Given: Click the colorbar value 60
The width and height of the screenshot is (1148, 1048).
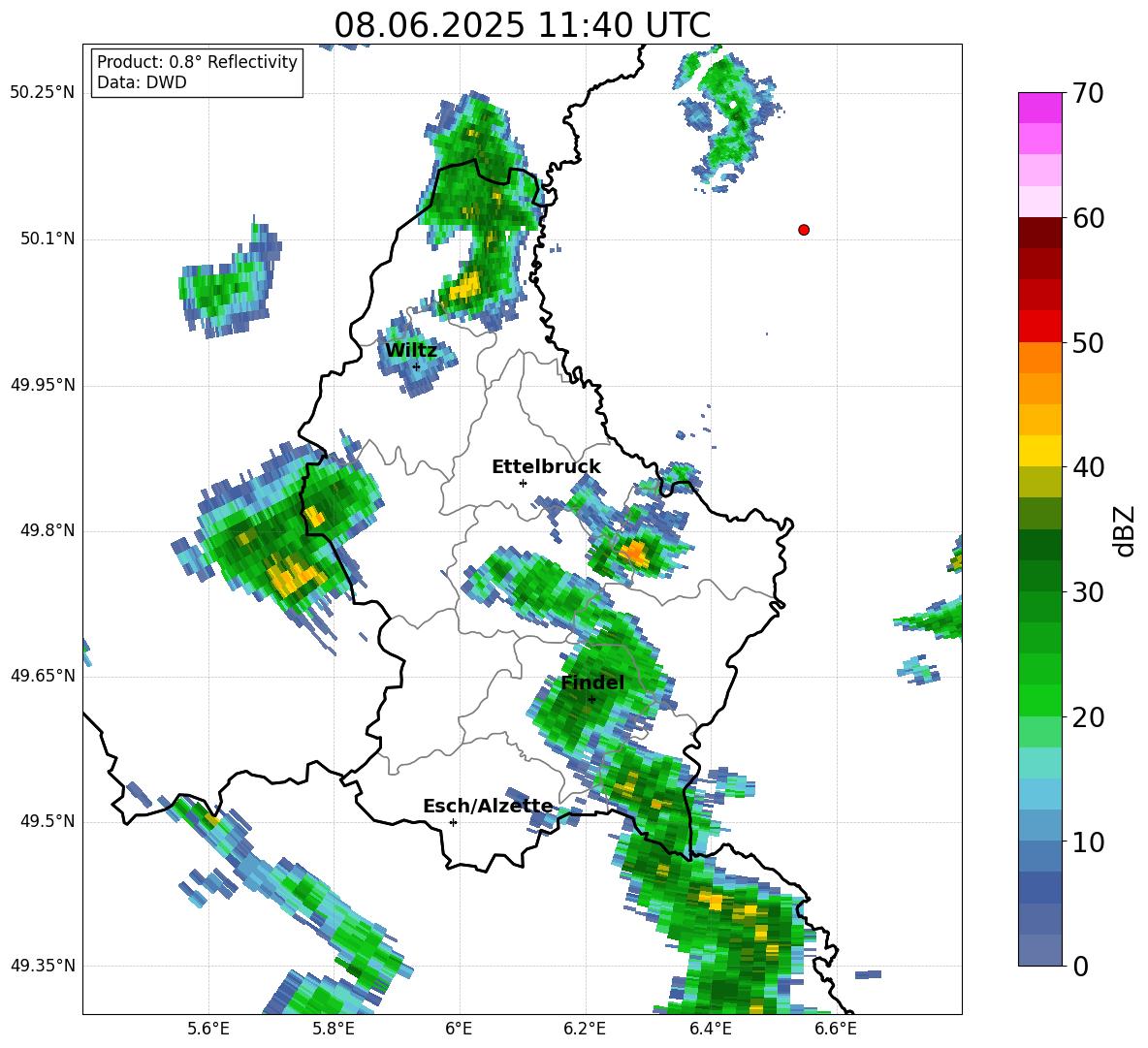Looking at the screenshot, I should (x=1088, y=218).
